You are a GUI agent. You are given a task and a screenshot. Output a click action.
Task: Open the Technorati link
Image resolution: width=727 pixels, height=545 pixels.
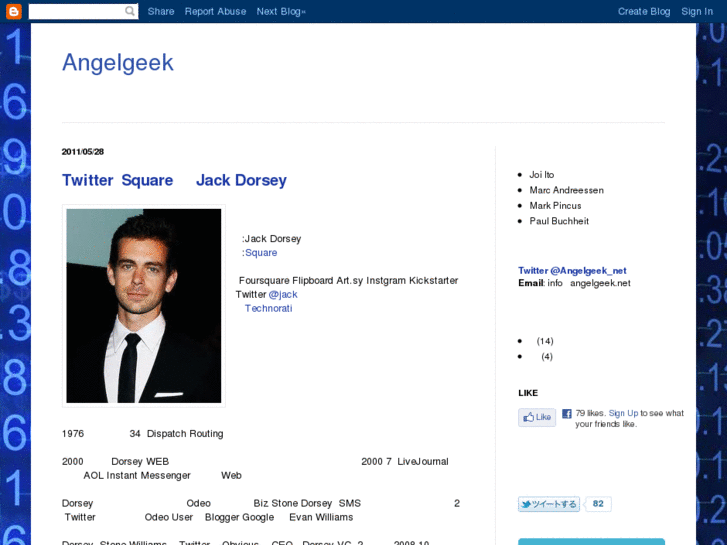click(x=268, y=308)
